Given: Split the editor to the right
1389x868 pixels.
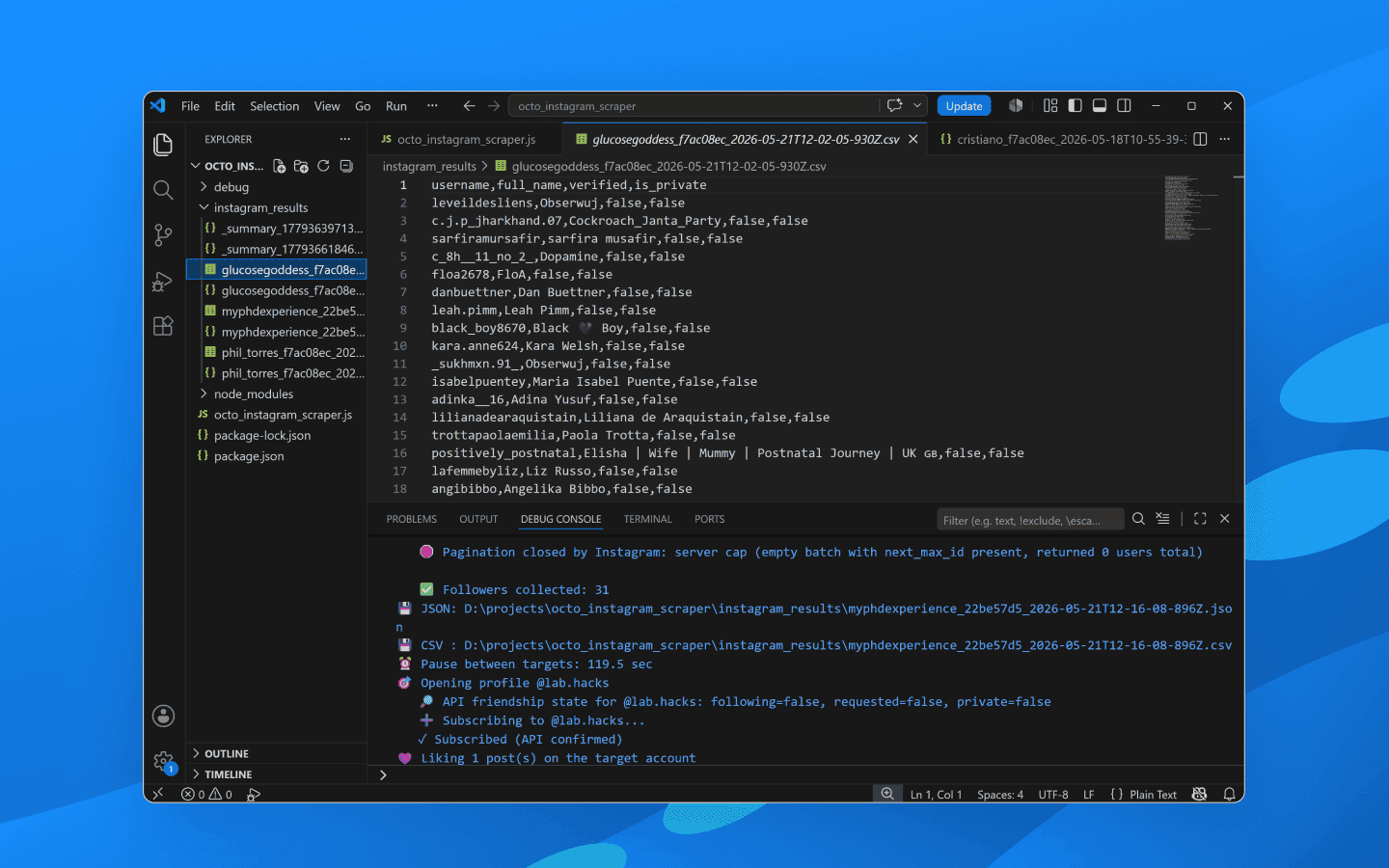Looking at the screenshot, I should tap(1200, 139).
